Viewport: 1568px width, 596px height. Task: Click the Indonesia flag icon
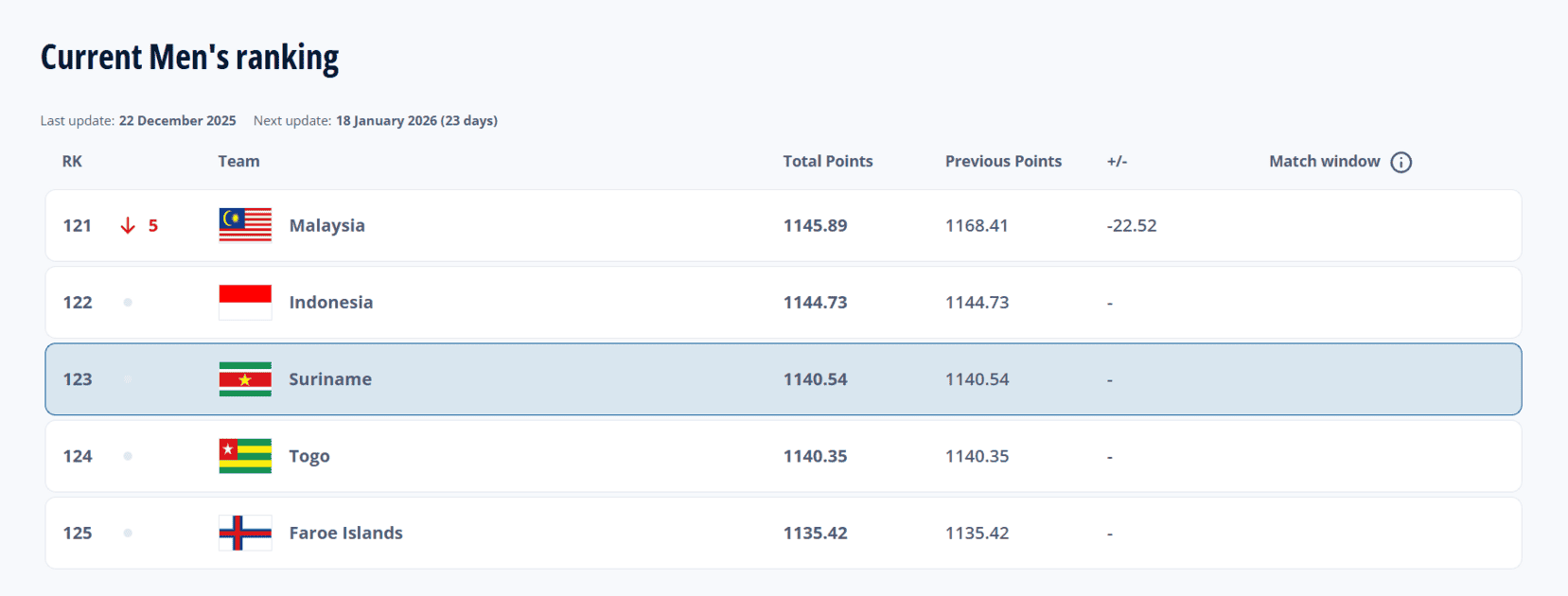point(245,303)
